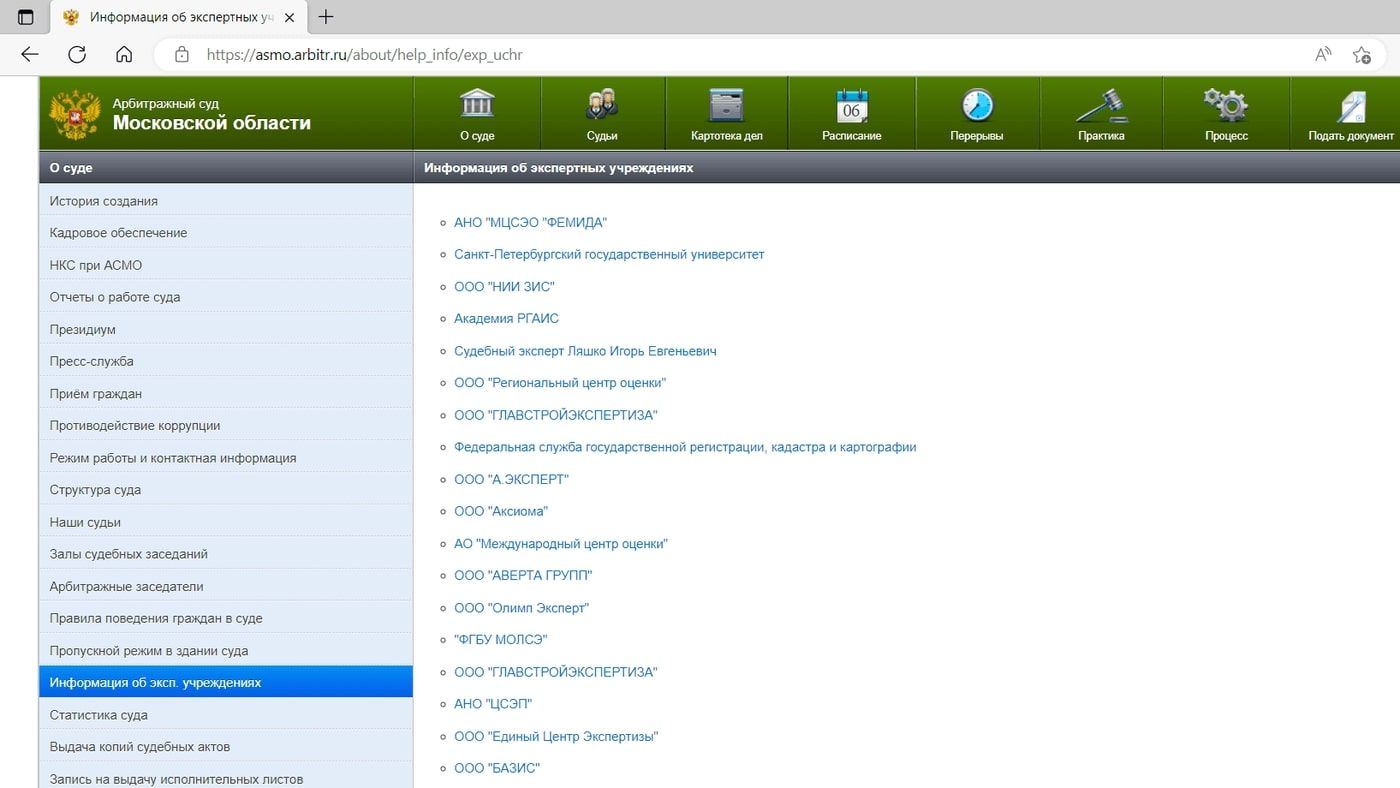Open ООО "АВЕРТА ГРУПП" link

(x=523, y=576)
